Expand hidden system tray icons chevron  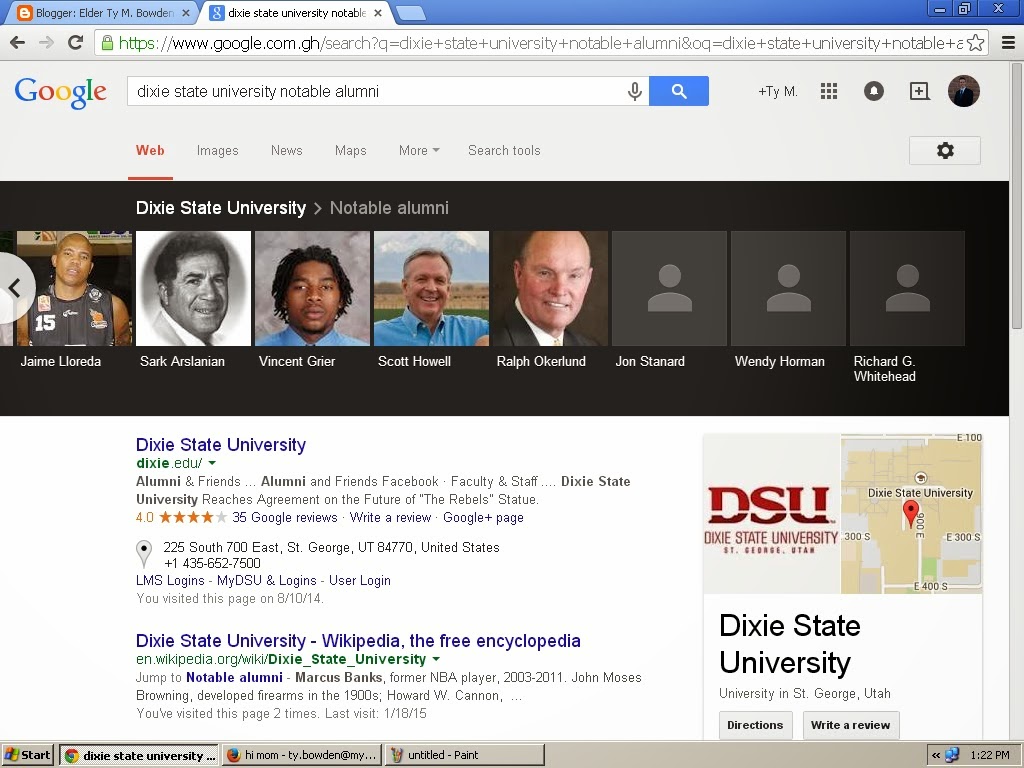pyautogui.click(x=936, y=755)
